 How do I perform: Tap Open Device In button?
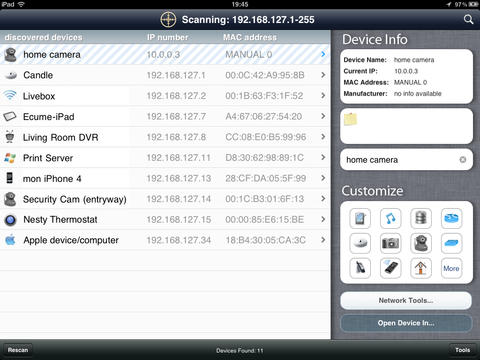coord(406,323)
